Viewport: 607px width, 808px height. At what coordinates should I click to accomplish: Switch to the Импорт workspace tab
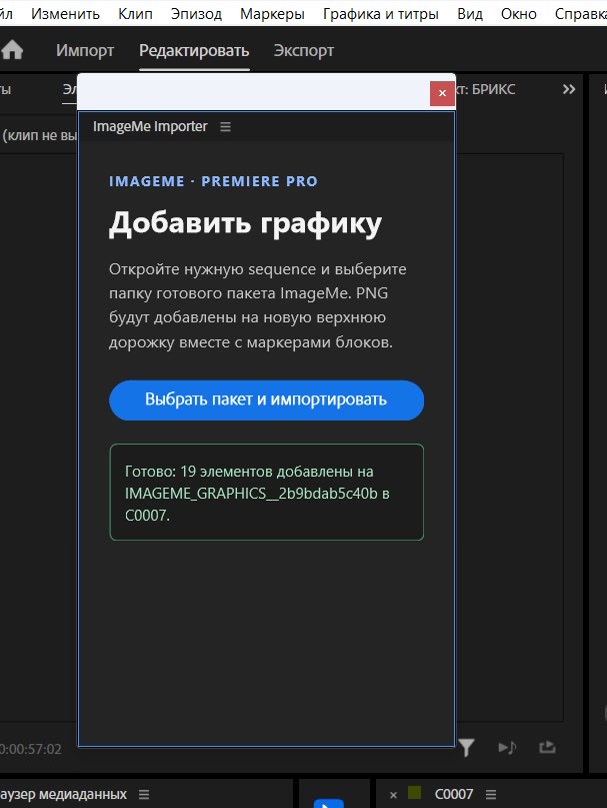coord(85,50)
